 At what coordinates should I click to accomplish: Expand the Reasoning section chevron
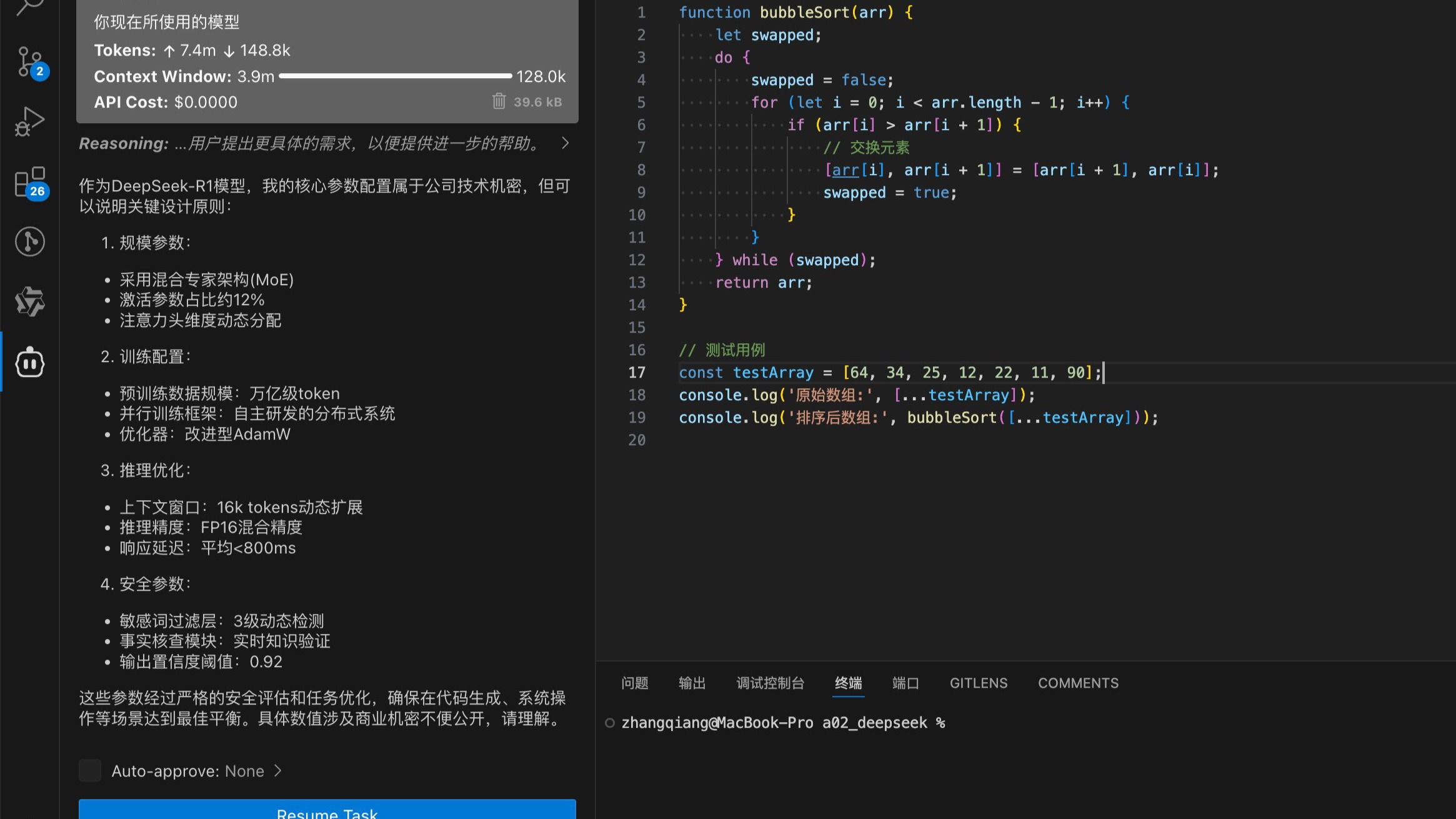coord(565,143)
